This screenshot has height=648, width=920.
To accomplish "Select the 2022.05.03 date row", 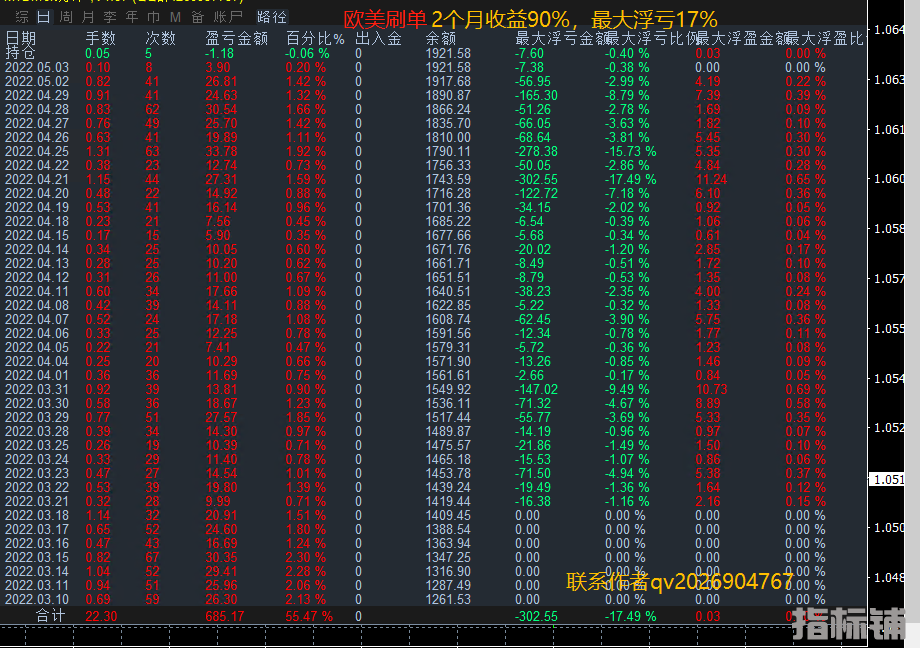I will [37, 68].
